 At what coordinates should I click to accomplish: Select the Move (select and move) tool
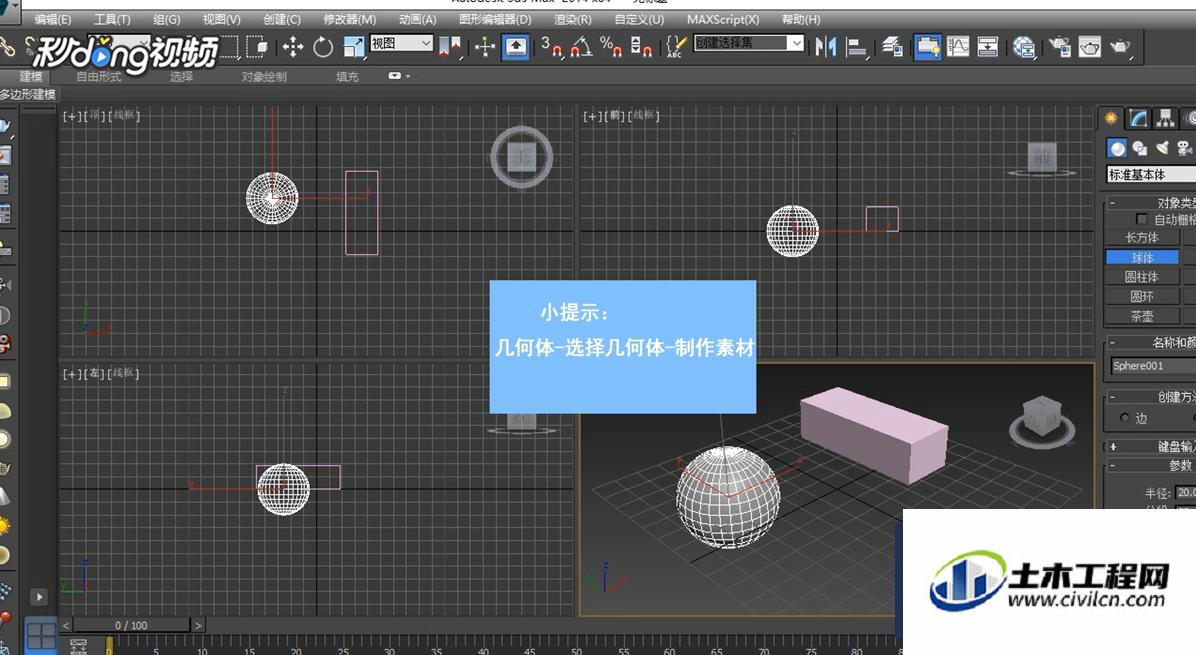pyautogui.click(x=292, y=47)
